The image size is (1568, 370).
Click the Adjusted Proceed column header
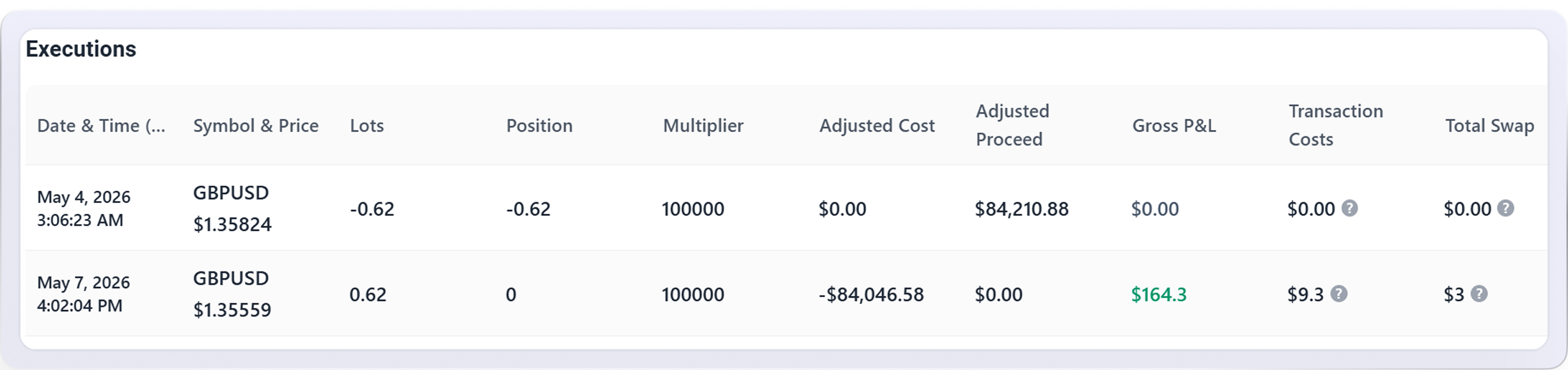[1012, 125]
